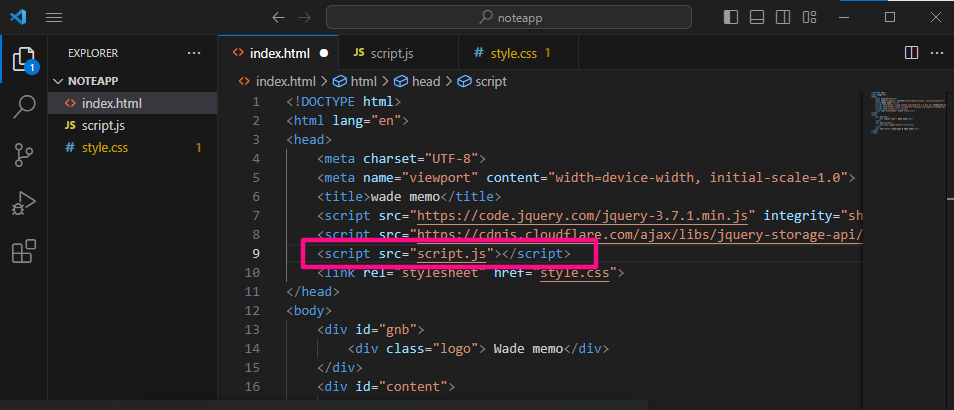Viewport: 954px width, 410px height.
Task: Click the head breadcrumb segment
Action: [417, 81]
